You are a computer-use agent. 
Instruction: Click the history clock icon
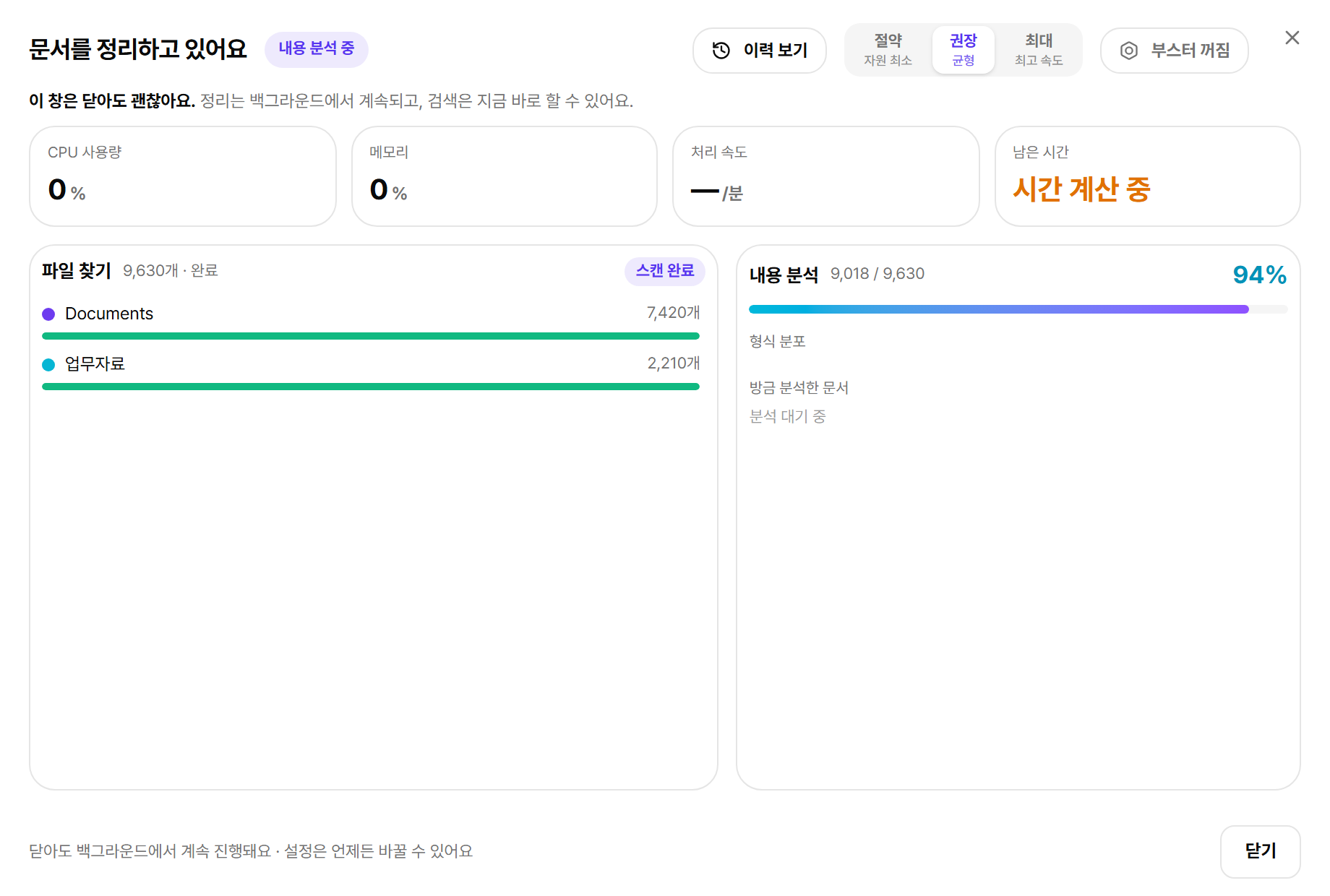pyautogui.click(x=721, y=51)
